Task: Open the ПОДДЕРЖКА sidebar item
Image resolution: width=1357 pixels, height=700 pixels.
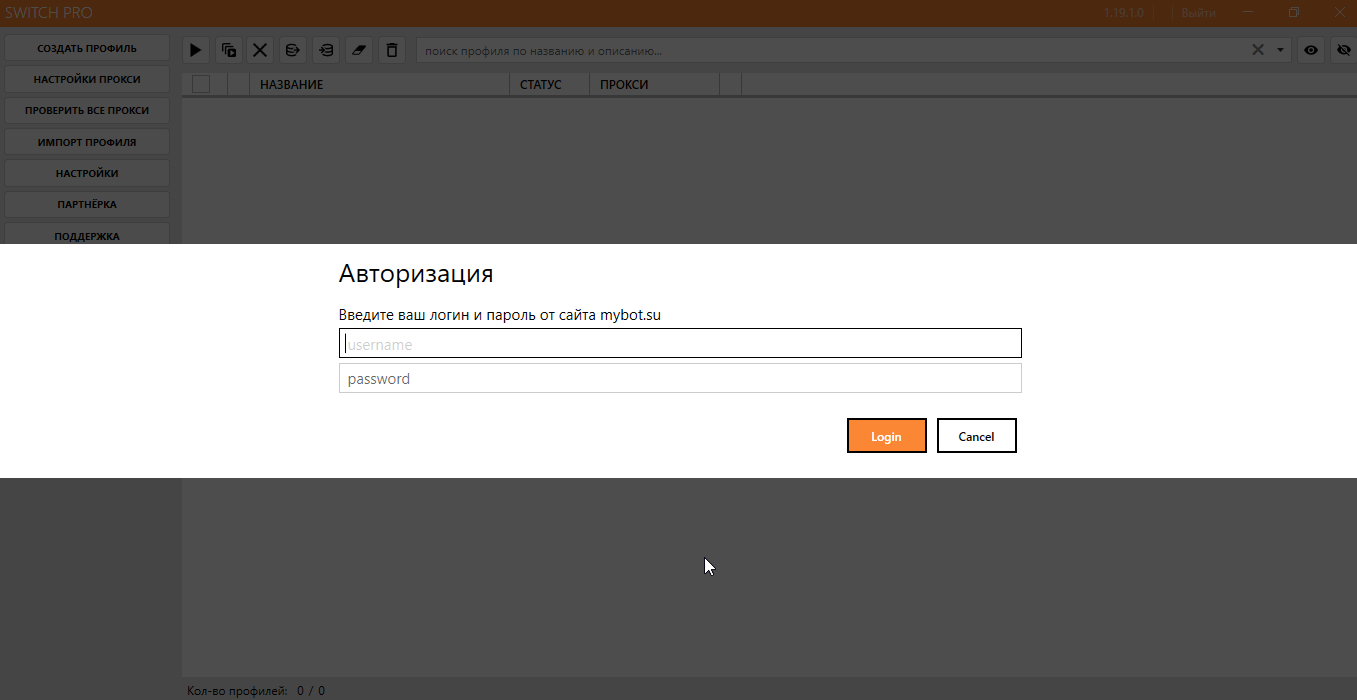Action: click(x=87, y=235)
